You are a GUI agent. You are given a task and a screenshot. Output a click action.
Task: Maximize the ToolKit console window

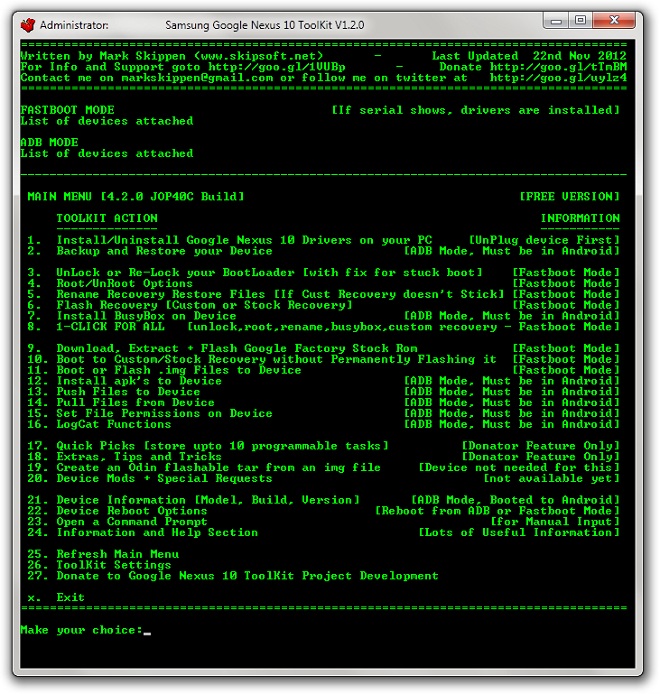(580, 21)
